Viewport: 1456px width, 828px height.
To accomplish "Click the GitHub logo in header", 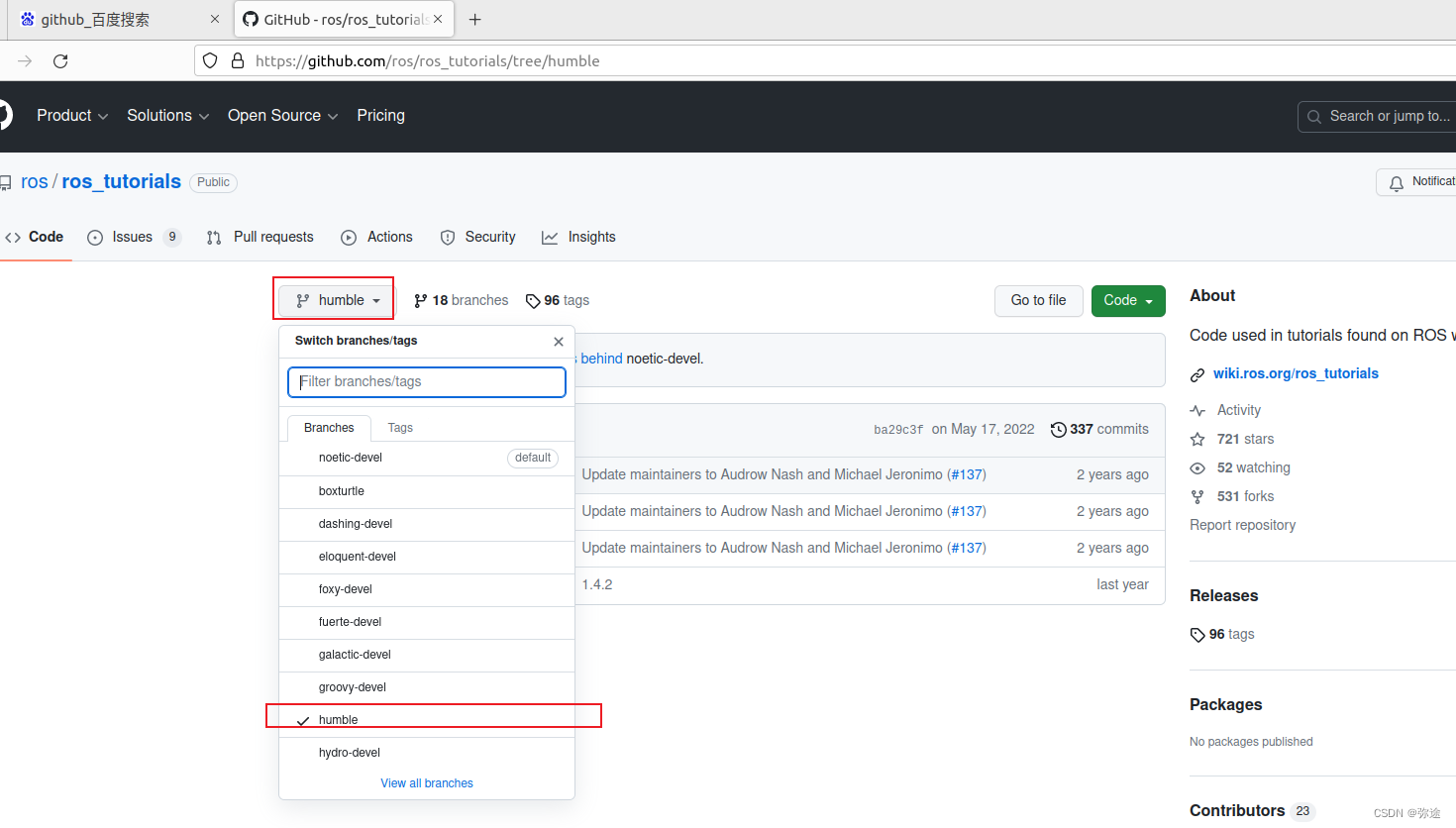I will tap(5, 115).
